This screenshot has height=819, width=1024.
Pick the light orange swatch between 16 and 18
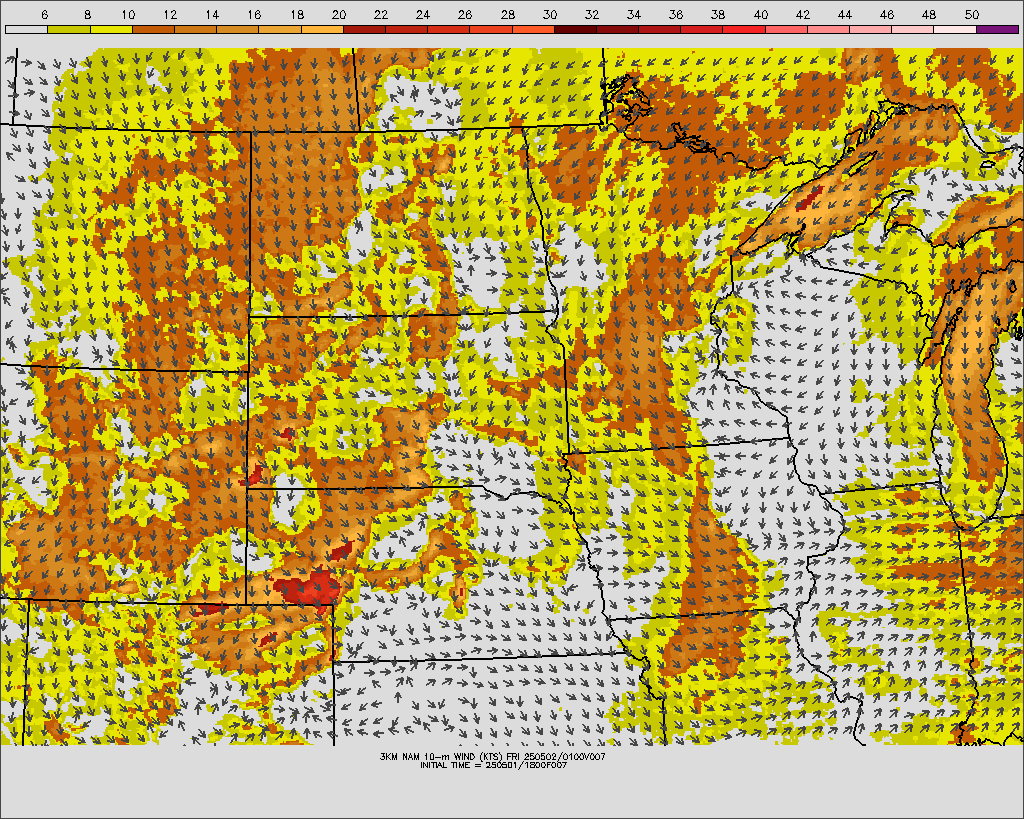pos(280,29)
